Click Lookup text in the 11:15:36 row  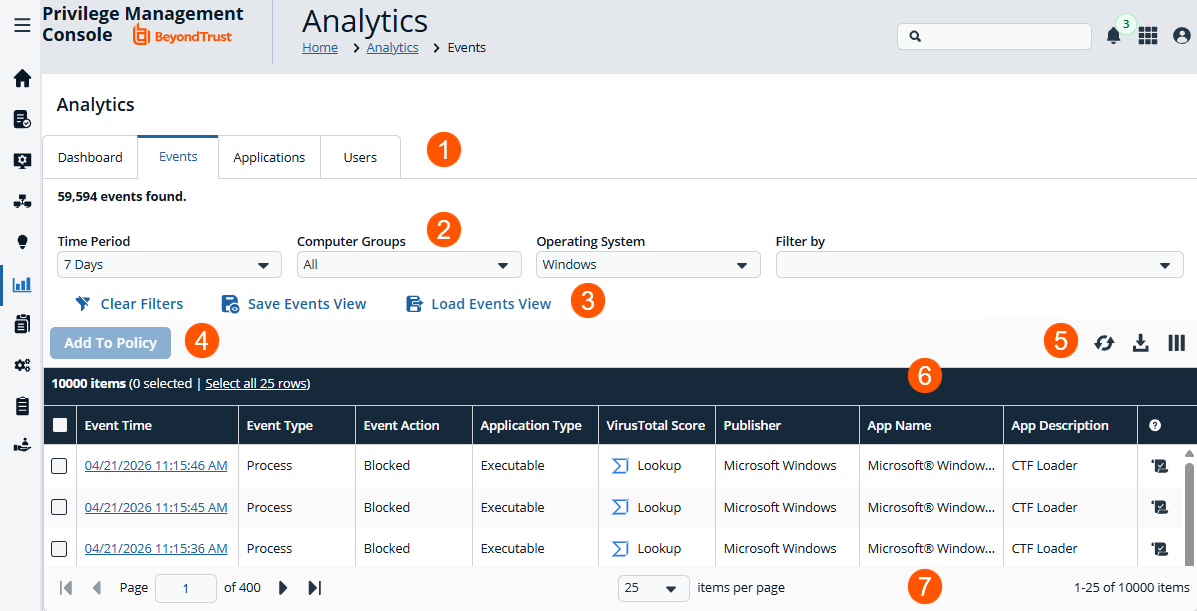659,548
